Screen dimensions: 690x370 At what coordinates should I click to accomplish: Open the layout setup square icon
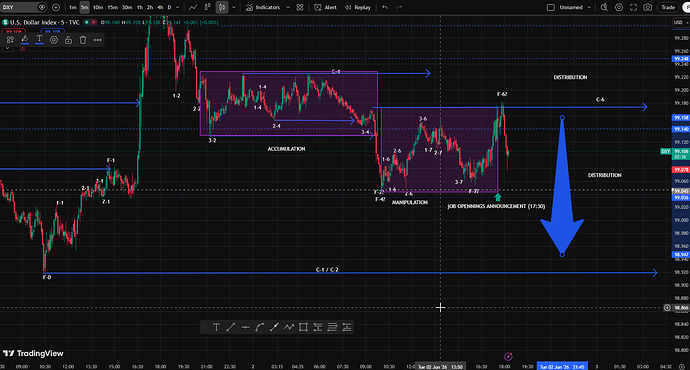pos(551,7)
